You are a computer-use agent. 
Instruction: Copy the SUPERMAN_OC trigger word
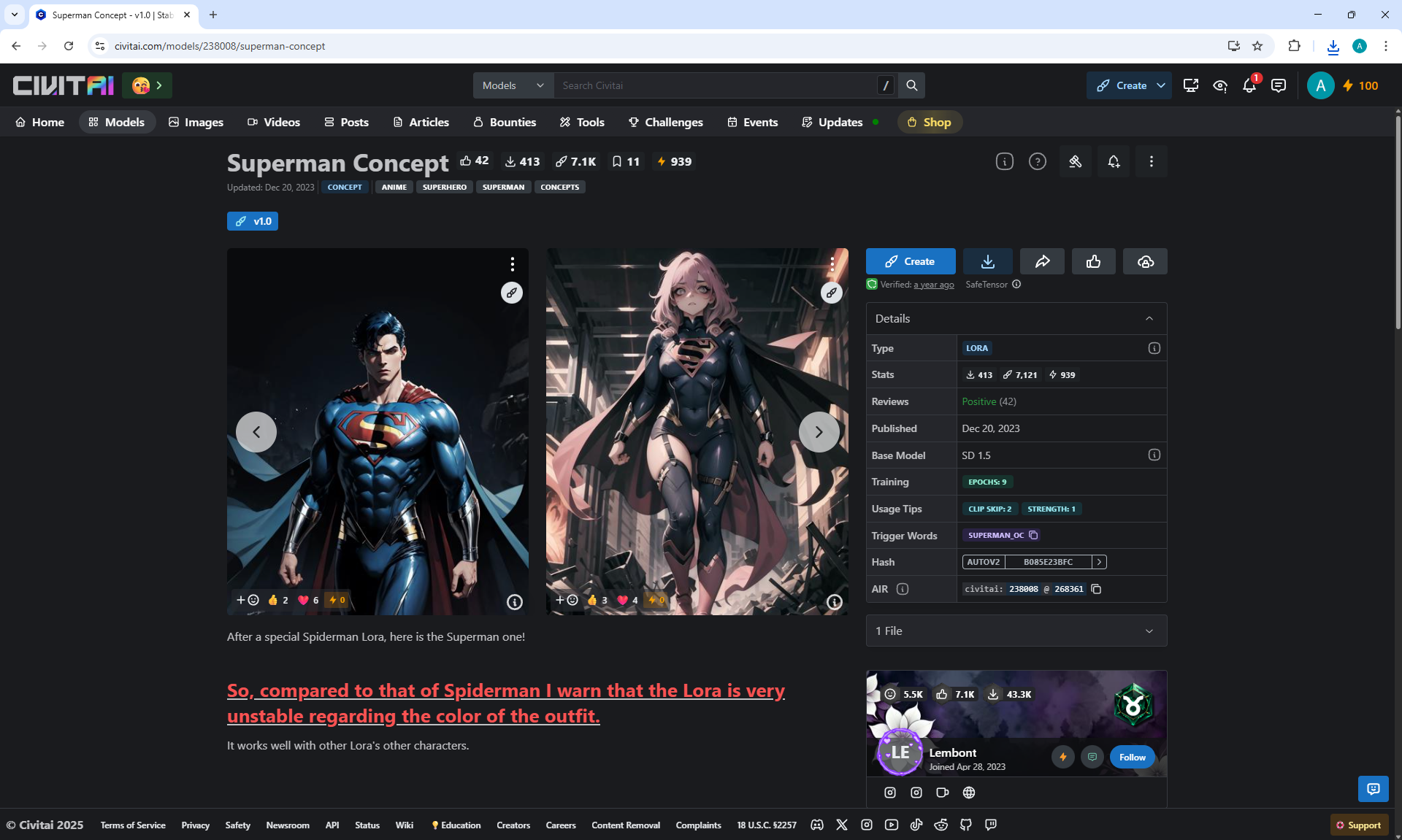1033,535
